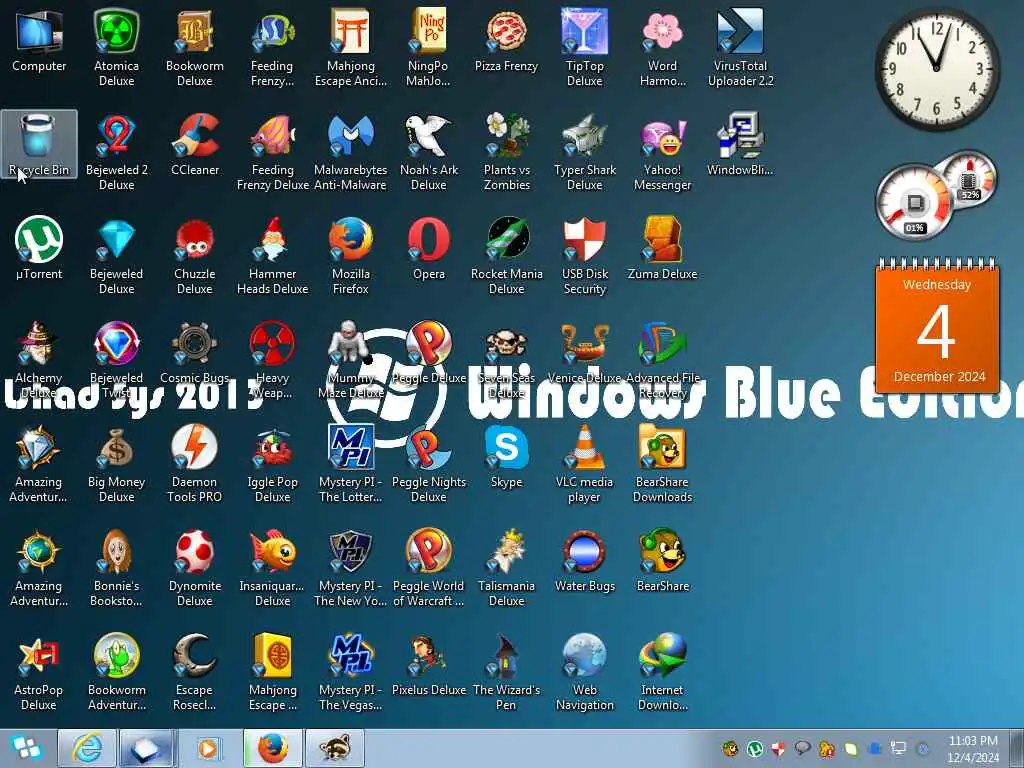Open Rocket Mania Deluxe
This screenshot has width=1024, height=768.
click(x=507, y=255)
